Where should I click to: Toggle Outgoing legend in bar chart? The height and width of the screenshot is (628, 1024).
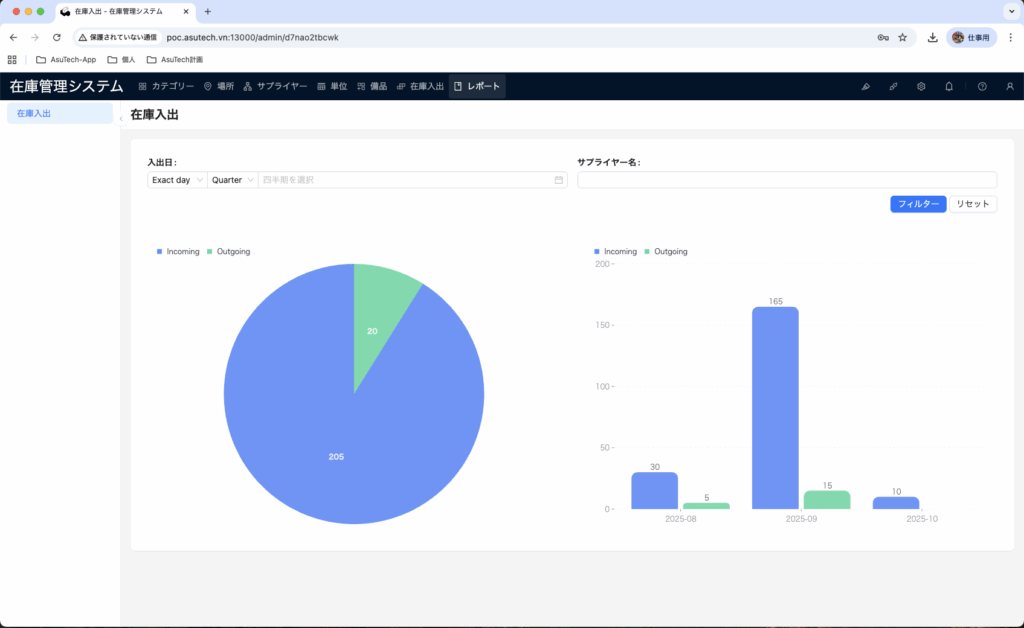pyautogui.click(x=665, y=252)
